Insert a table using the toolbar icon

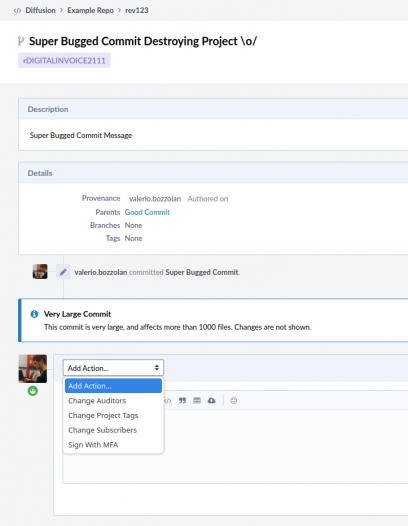click(197, 401)
